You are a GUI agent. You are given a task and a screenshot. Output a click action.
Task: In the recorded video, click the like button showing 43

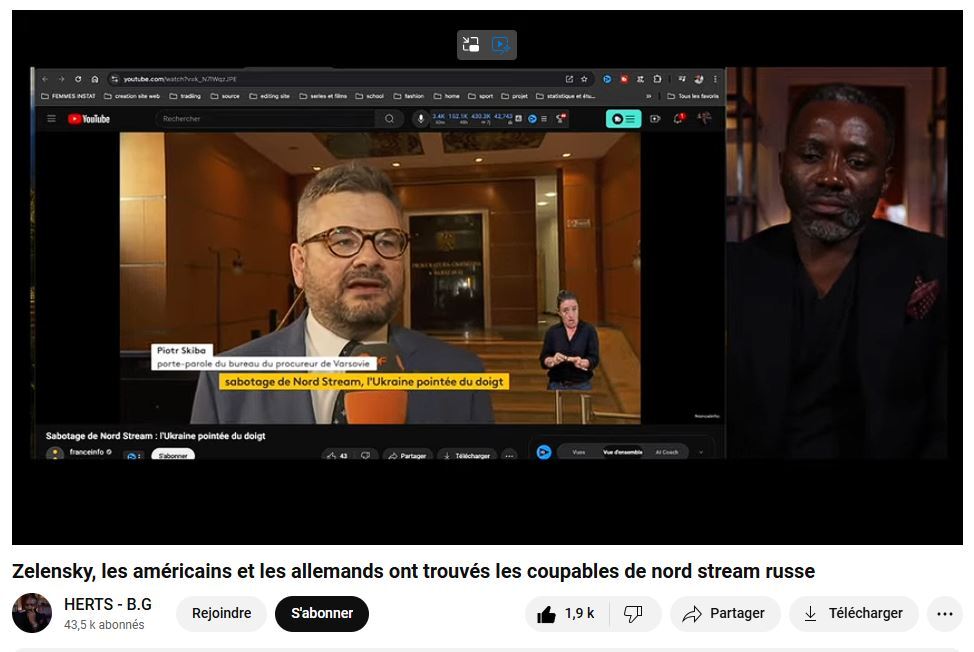pos(337,455)
